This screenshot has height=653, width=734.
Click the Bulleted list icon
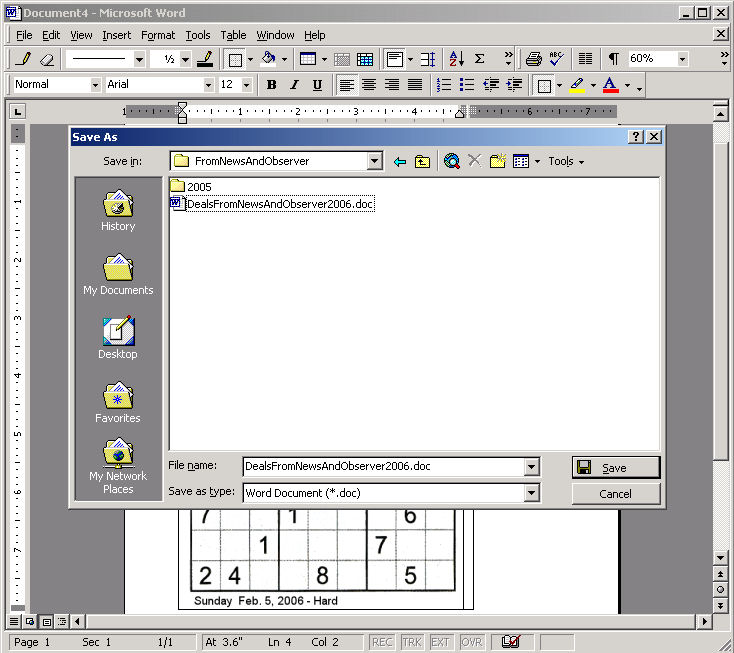click(x=467, y=85)
